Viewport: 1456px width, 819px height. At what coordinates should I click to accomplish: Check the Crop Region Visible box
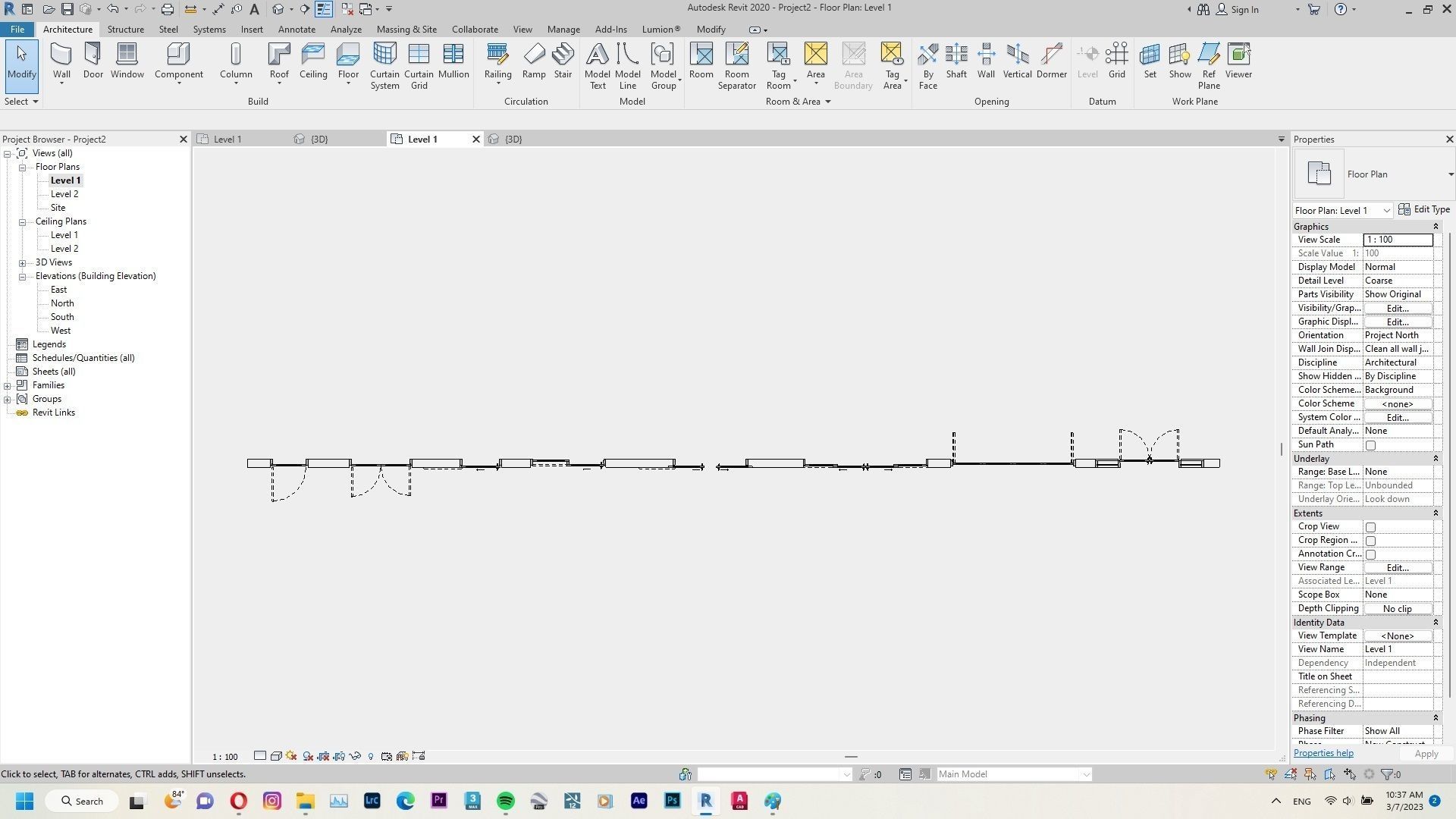coord(1370,541)
